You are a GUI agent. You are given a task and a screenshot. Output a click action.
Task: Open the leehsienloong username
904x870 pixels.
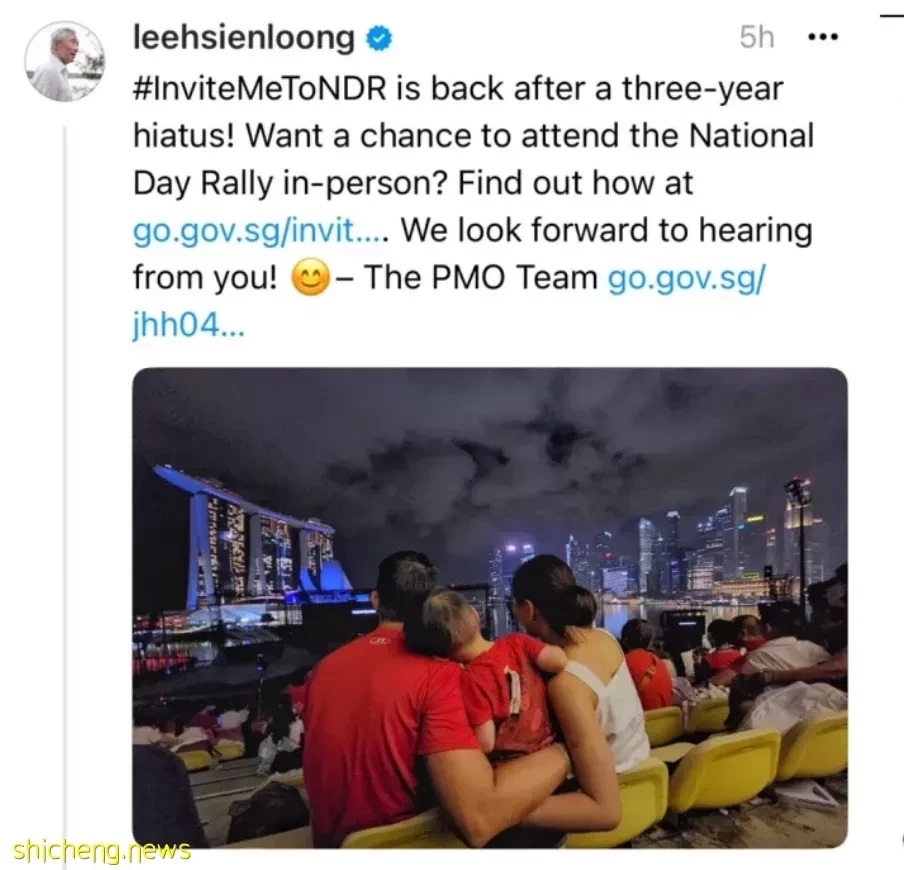(x=244, y=37)
